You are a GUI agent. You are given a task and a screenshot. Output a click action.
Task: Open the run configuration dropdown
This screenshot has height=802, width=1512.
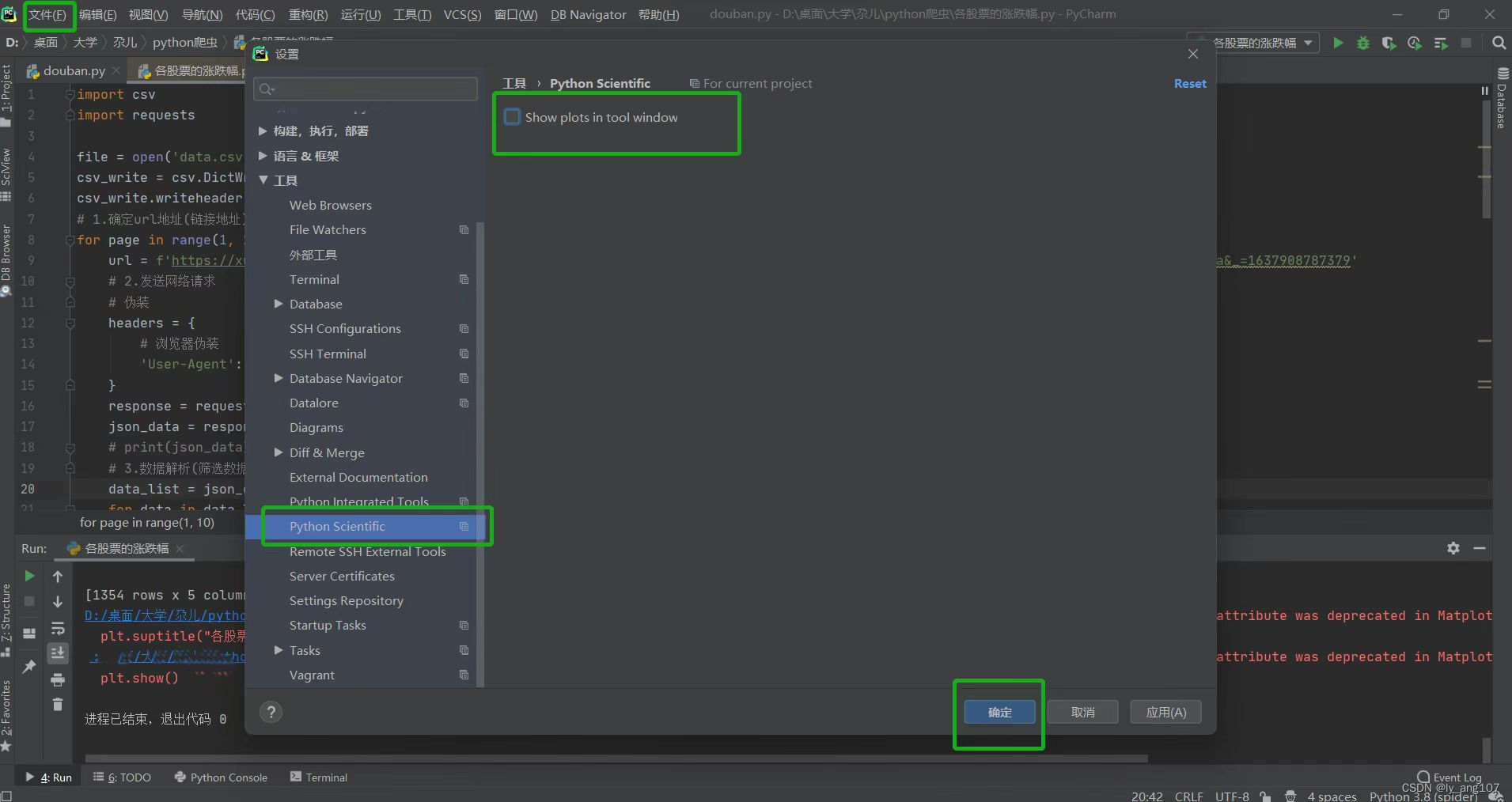1252,43
